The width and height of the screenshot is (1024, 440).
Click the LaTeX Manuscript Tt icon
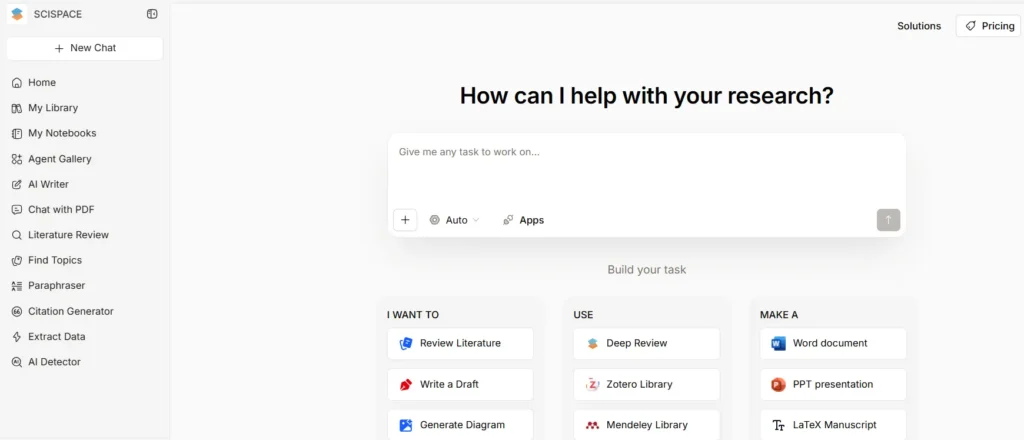click(x=778, y=426)
